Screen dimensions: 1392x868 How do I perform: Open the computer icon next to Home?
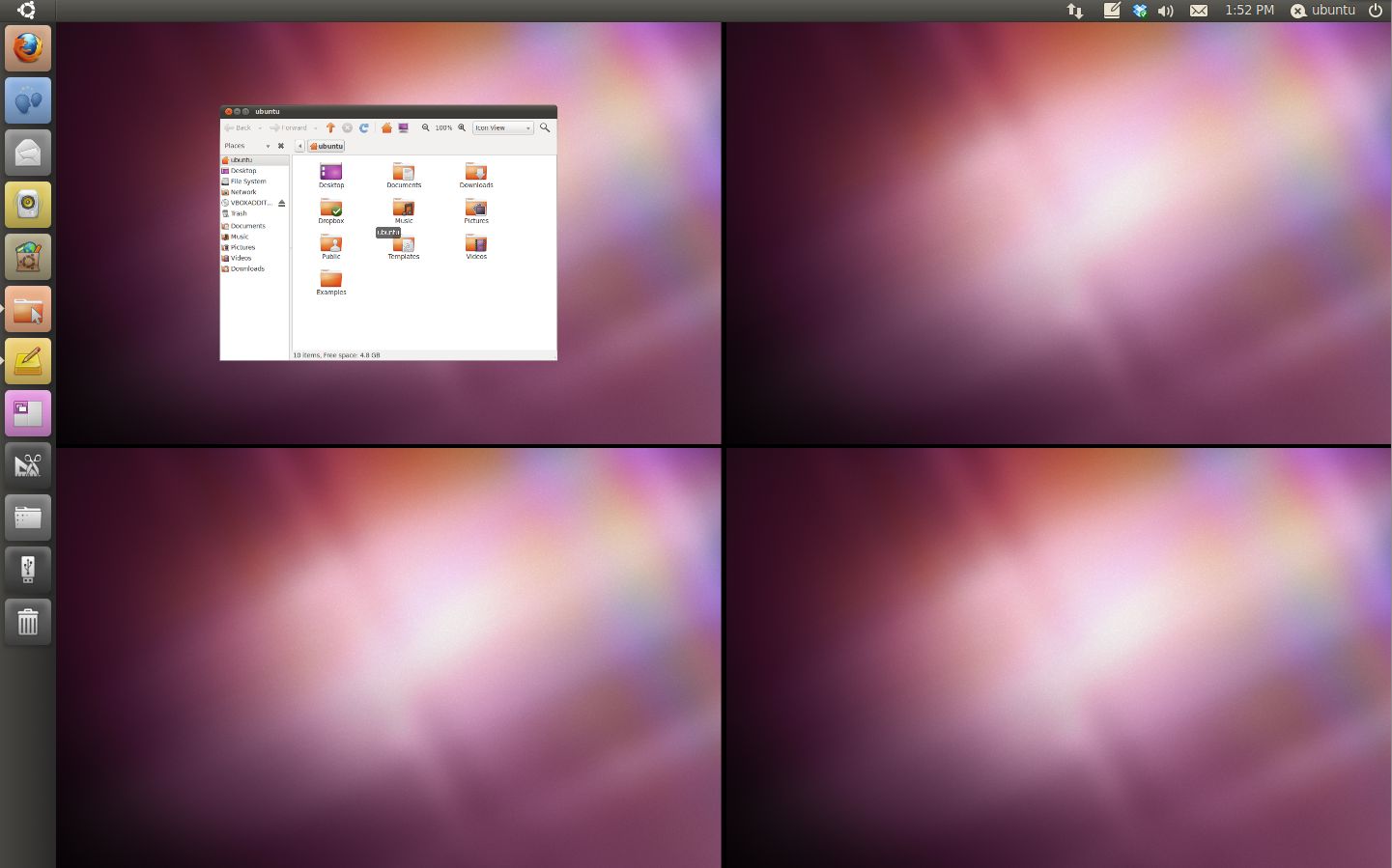click(x=403, y=127)
